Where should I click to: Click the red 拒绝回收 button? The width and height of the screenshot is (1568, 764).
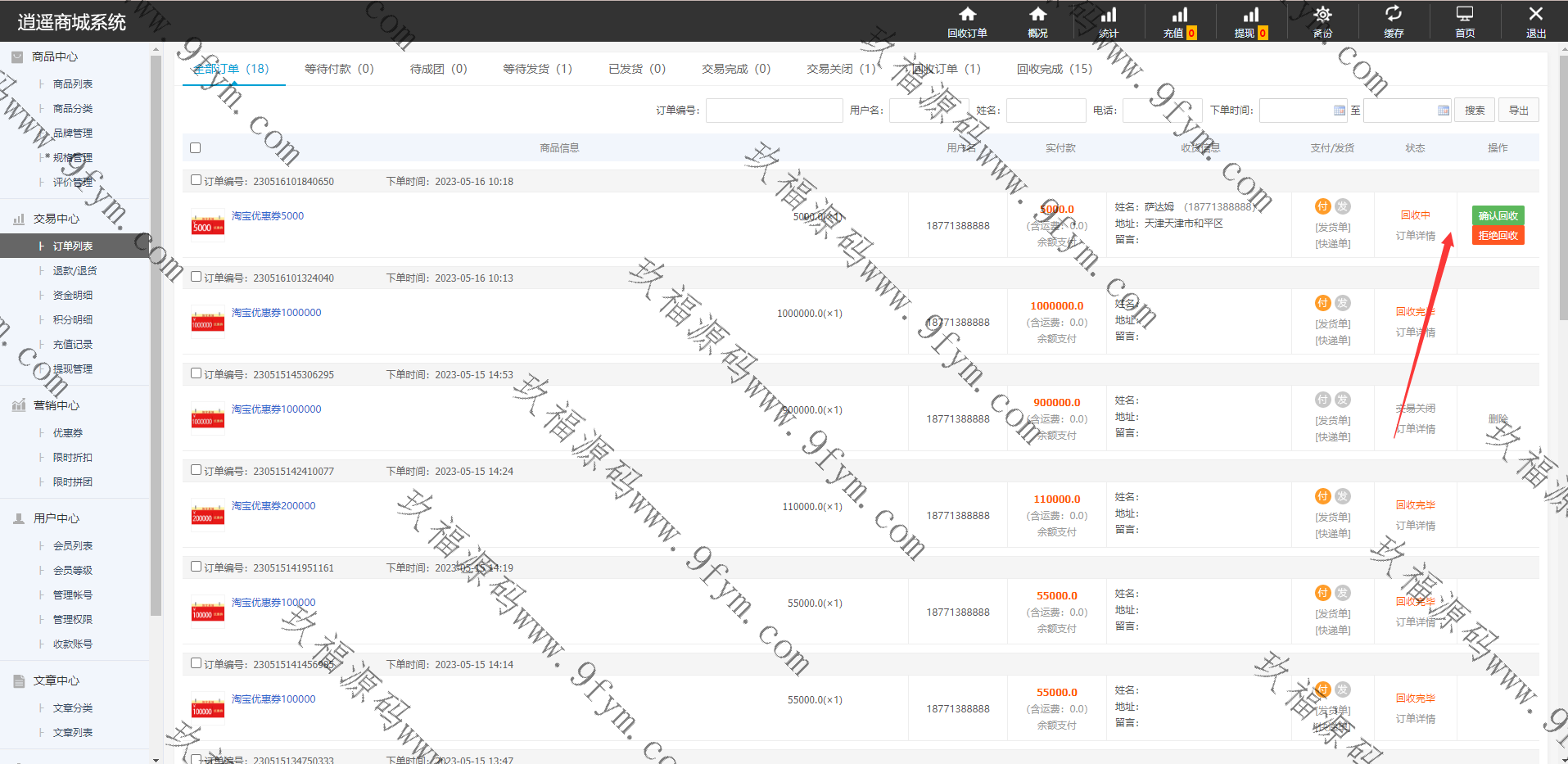[x=1498, y=236]
